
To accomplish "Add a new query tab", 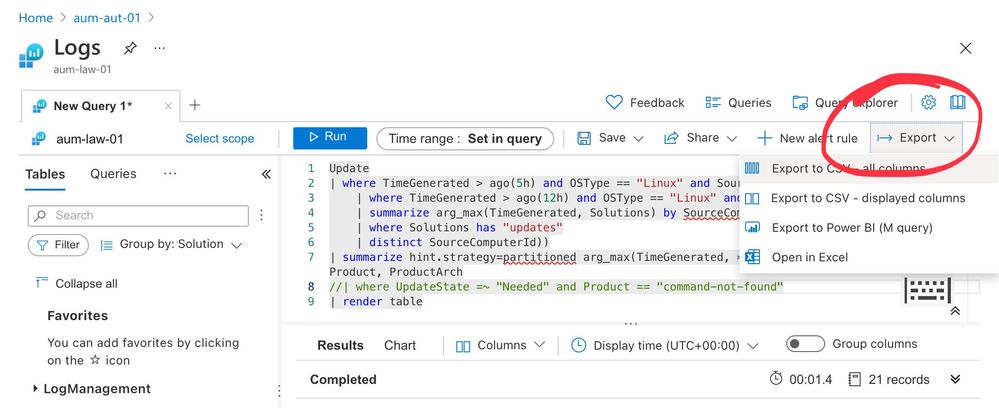I will [x=195, y=105].
